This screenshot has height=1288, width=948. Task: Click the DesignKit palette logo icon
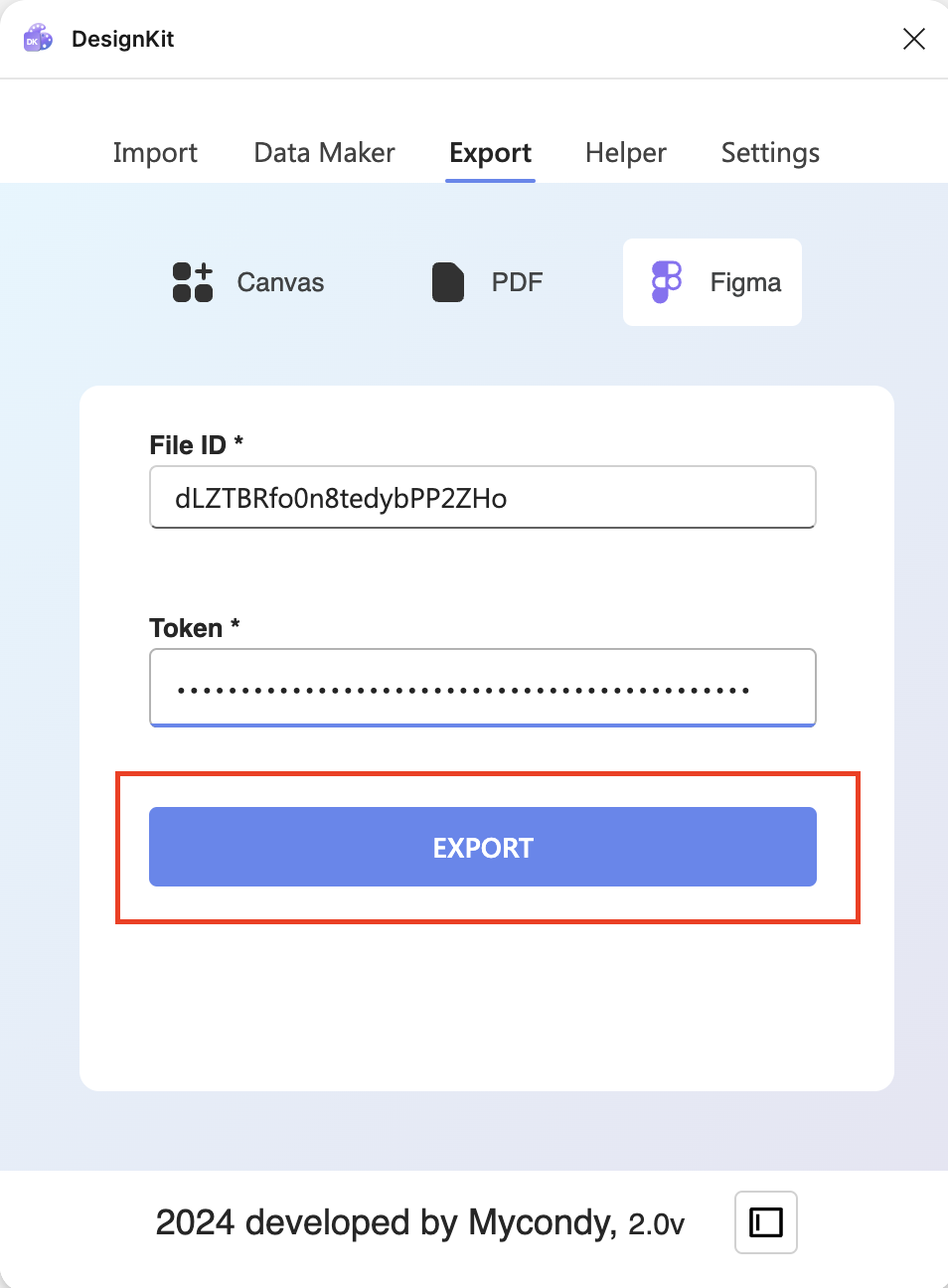38,39
